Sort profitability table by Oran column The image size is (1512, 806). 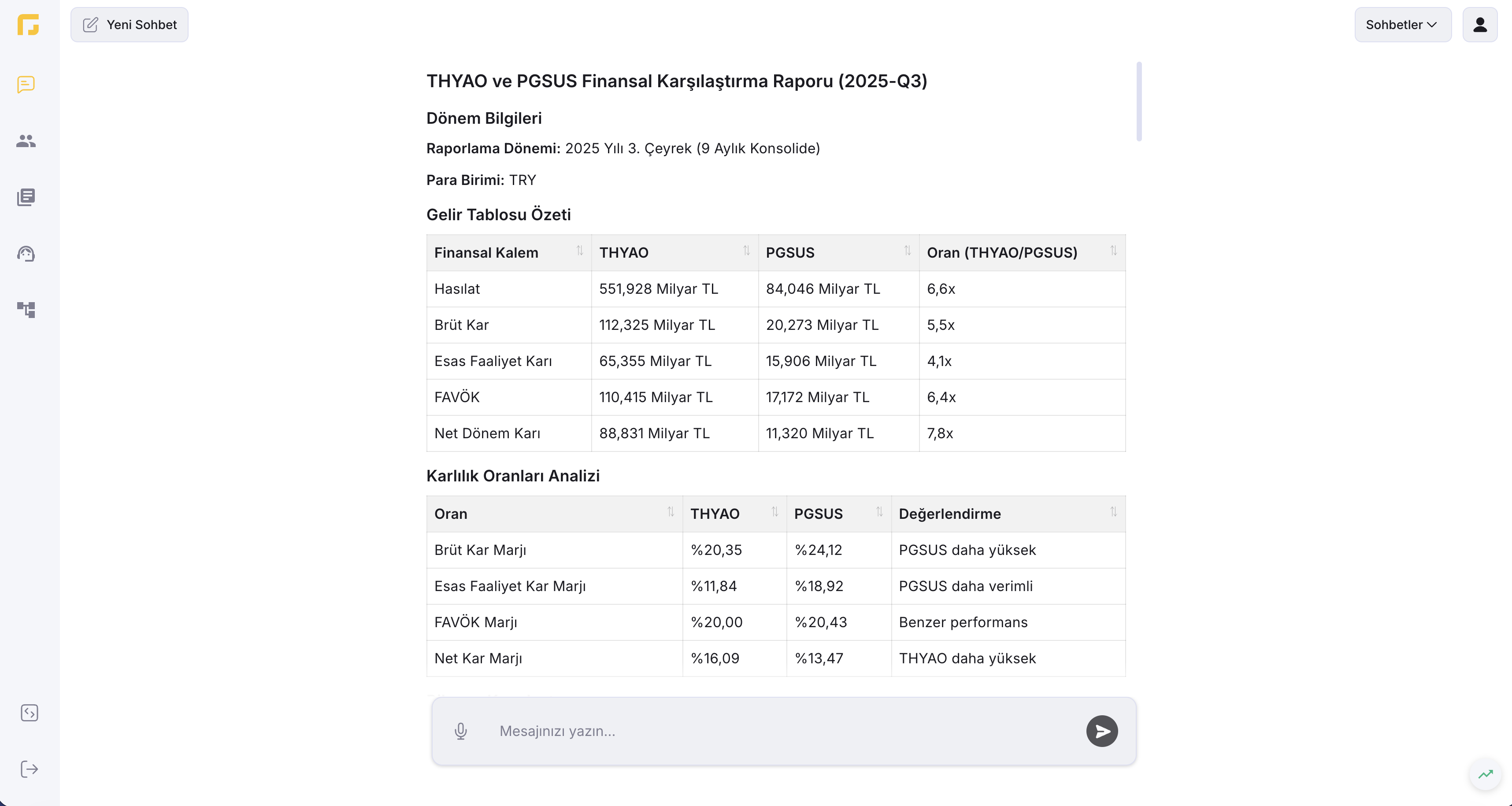click(671, 512)
